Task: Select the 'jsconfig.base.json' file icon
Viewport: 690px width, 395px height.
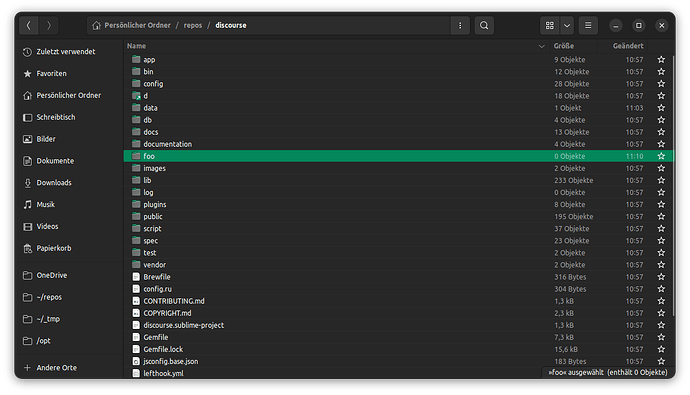Action: tap(136, 361)
